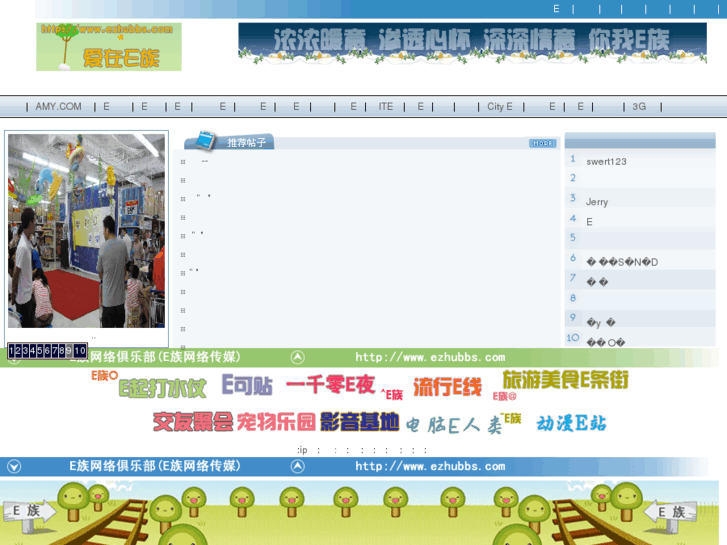
Task: Open the E起打水仗 forum section
Action: point(162,388)
